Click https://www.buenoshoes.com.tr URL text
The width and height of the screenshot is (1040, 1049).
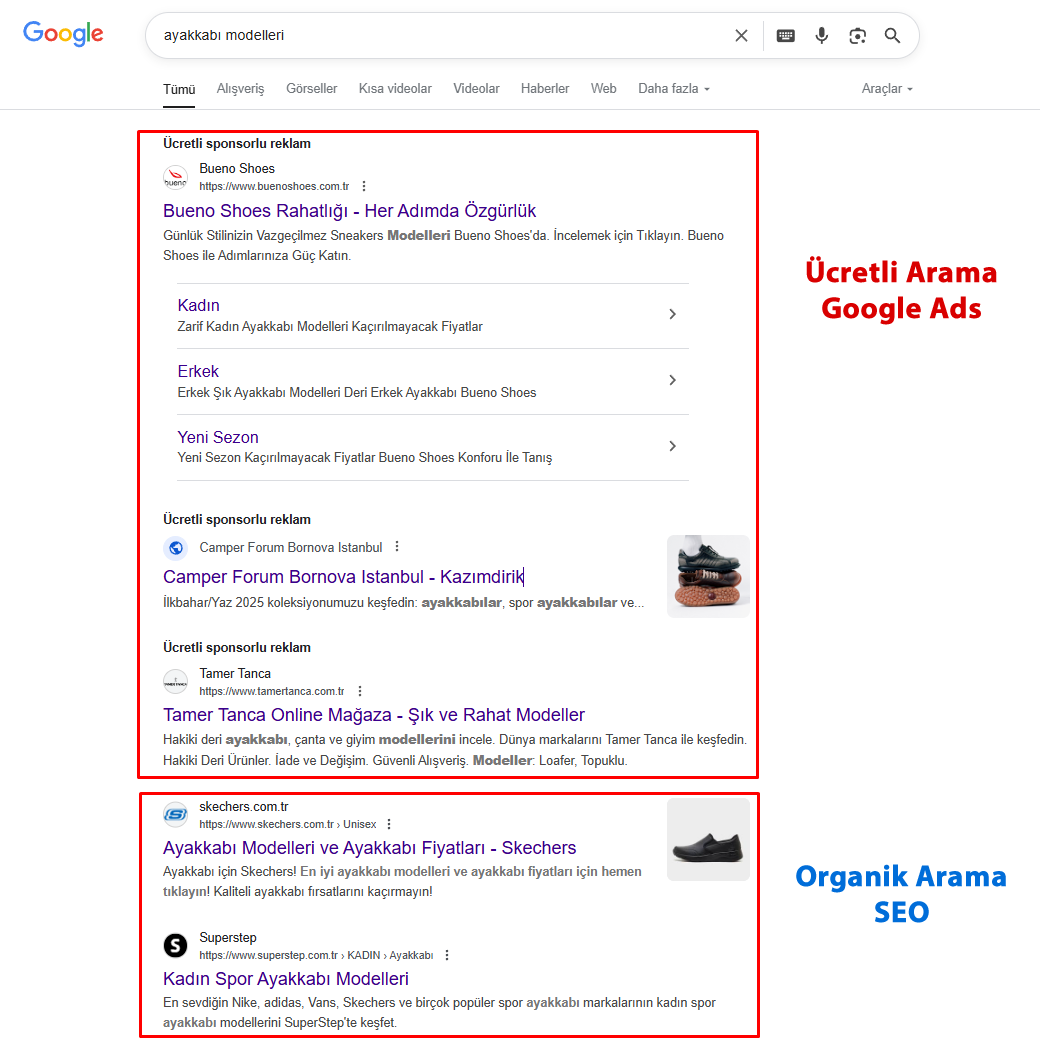(x=274, y=186)
